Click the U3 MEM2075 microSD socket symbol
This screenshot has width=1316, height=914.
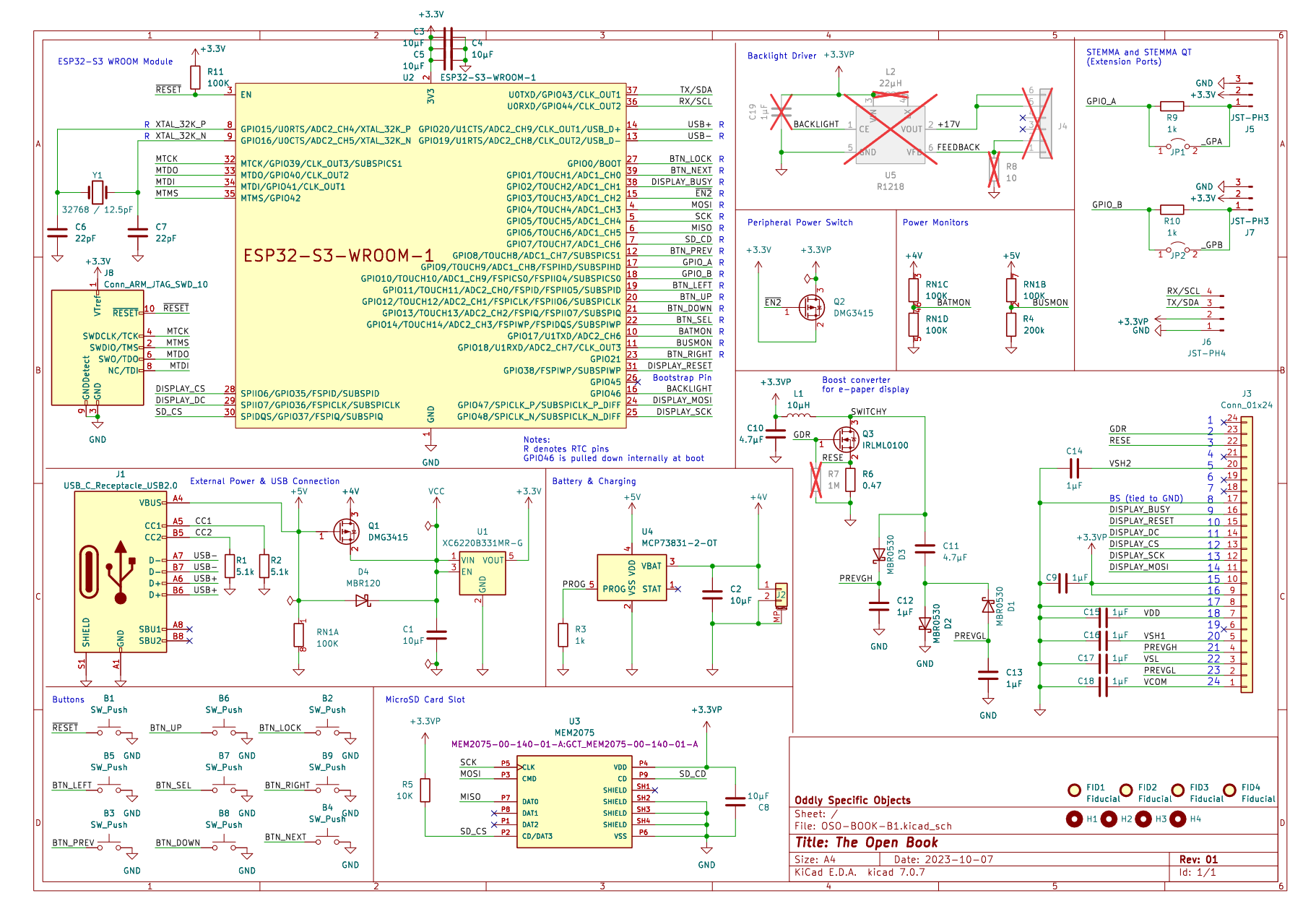pyautogui.click(x=574, y=802)
